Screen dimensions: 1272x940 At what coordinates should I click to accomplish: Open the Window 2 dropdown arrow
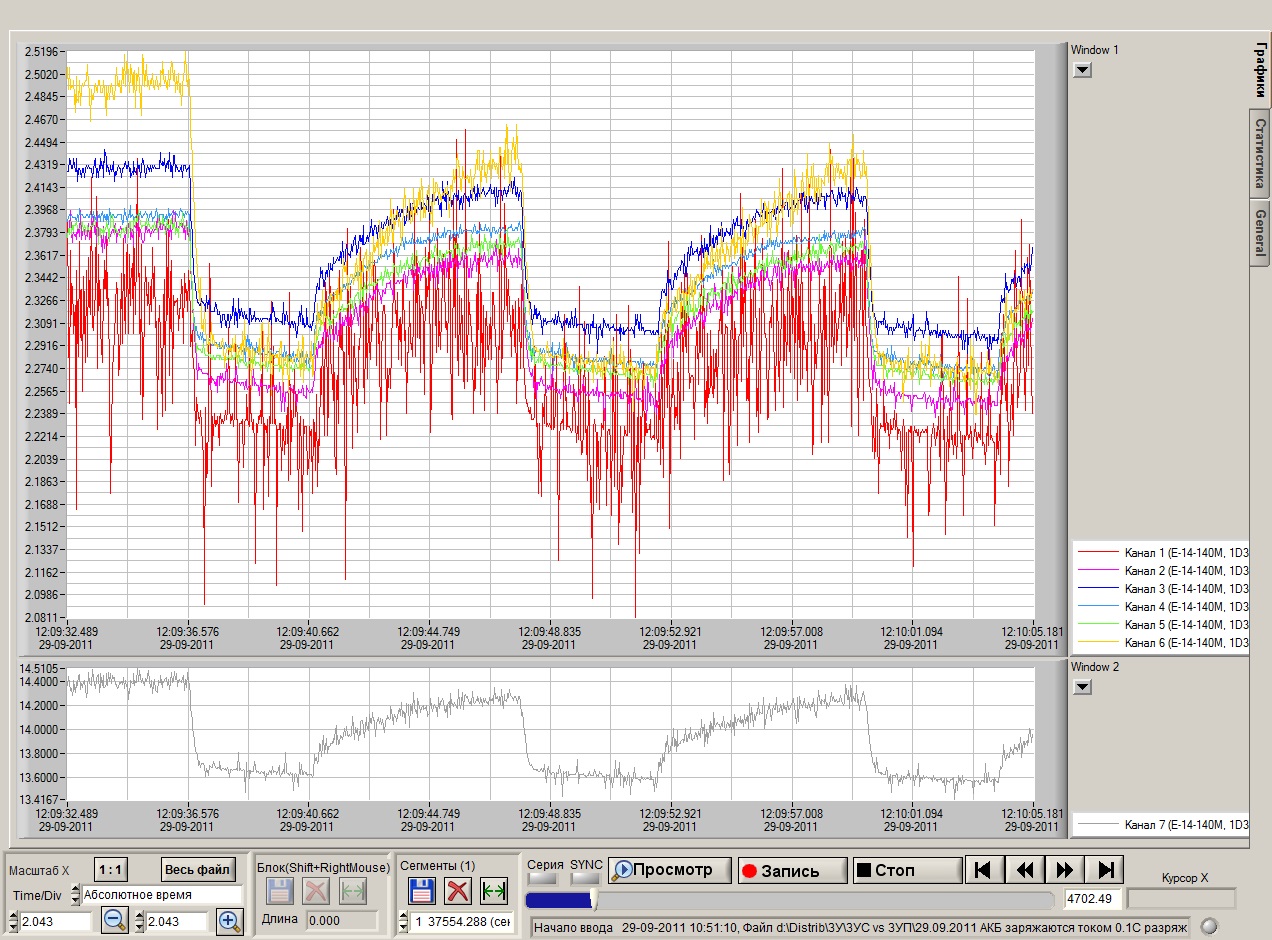[x=1082, y=687]
